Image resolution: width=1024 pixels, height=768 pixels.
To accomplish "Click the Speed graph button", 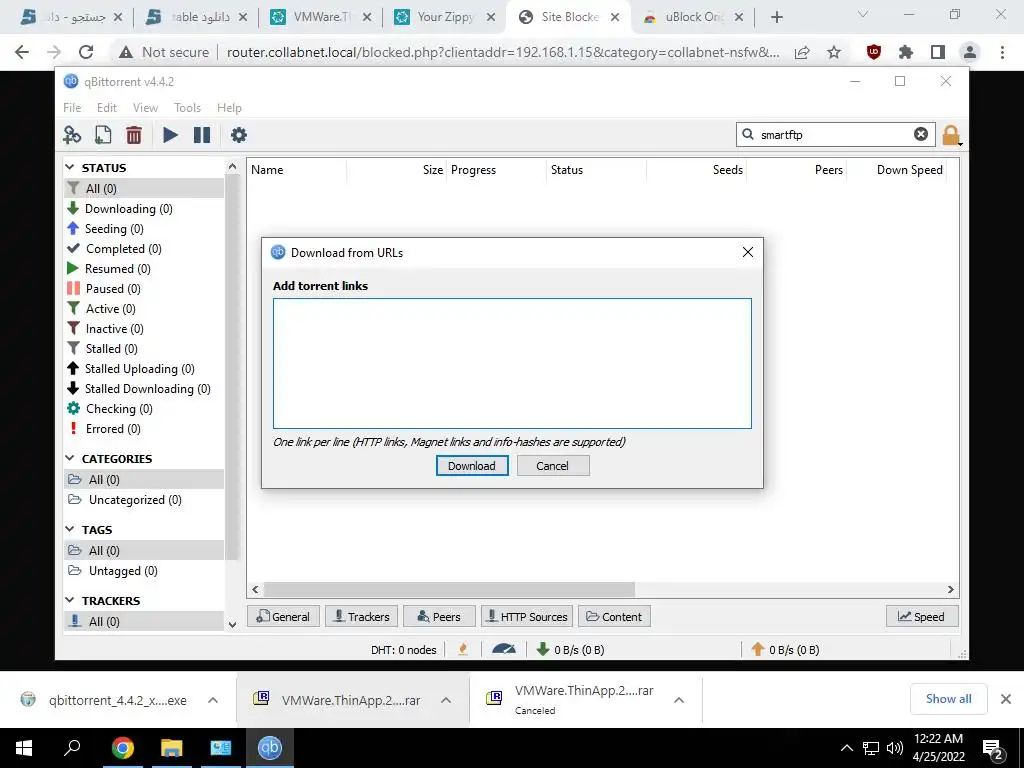I will (x=921, y=616).
